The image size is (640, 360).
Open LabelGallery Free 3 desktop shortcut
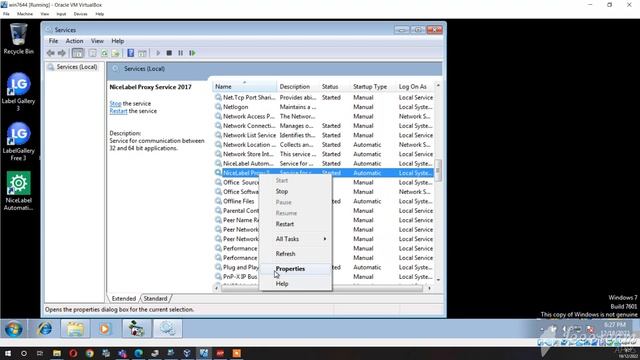click(x=18, y=142)
